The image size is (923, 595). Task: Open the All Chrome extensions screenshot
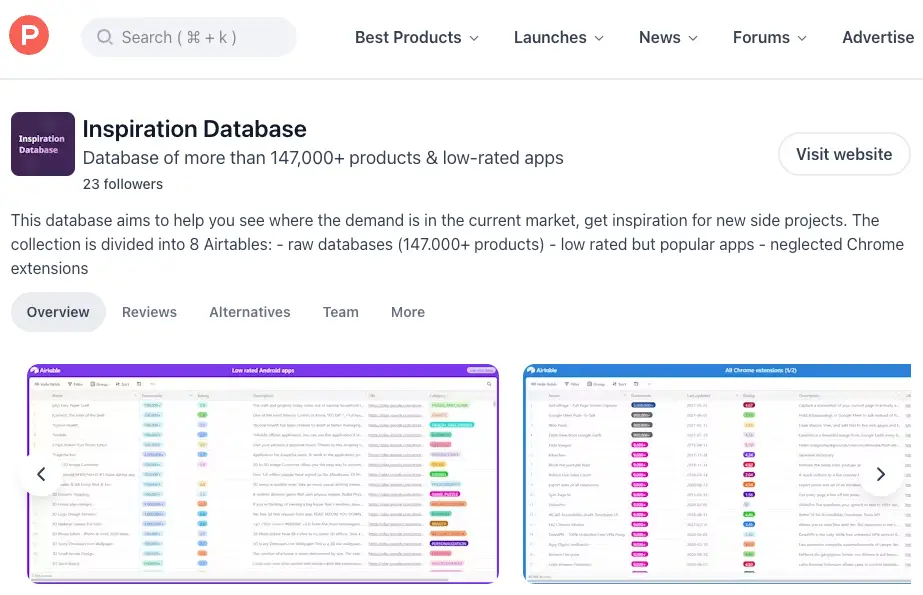(x=717, y=474)
